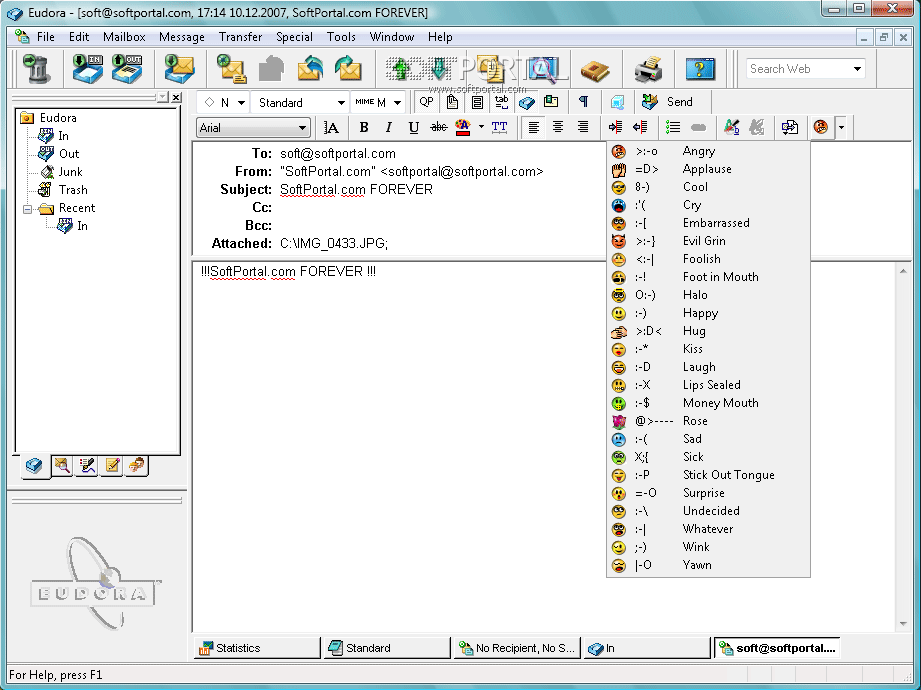Click the TT fixed-width font icon
The width and height of the screenshot is (921, 690).
click(499, 127)
